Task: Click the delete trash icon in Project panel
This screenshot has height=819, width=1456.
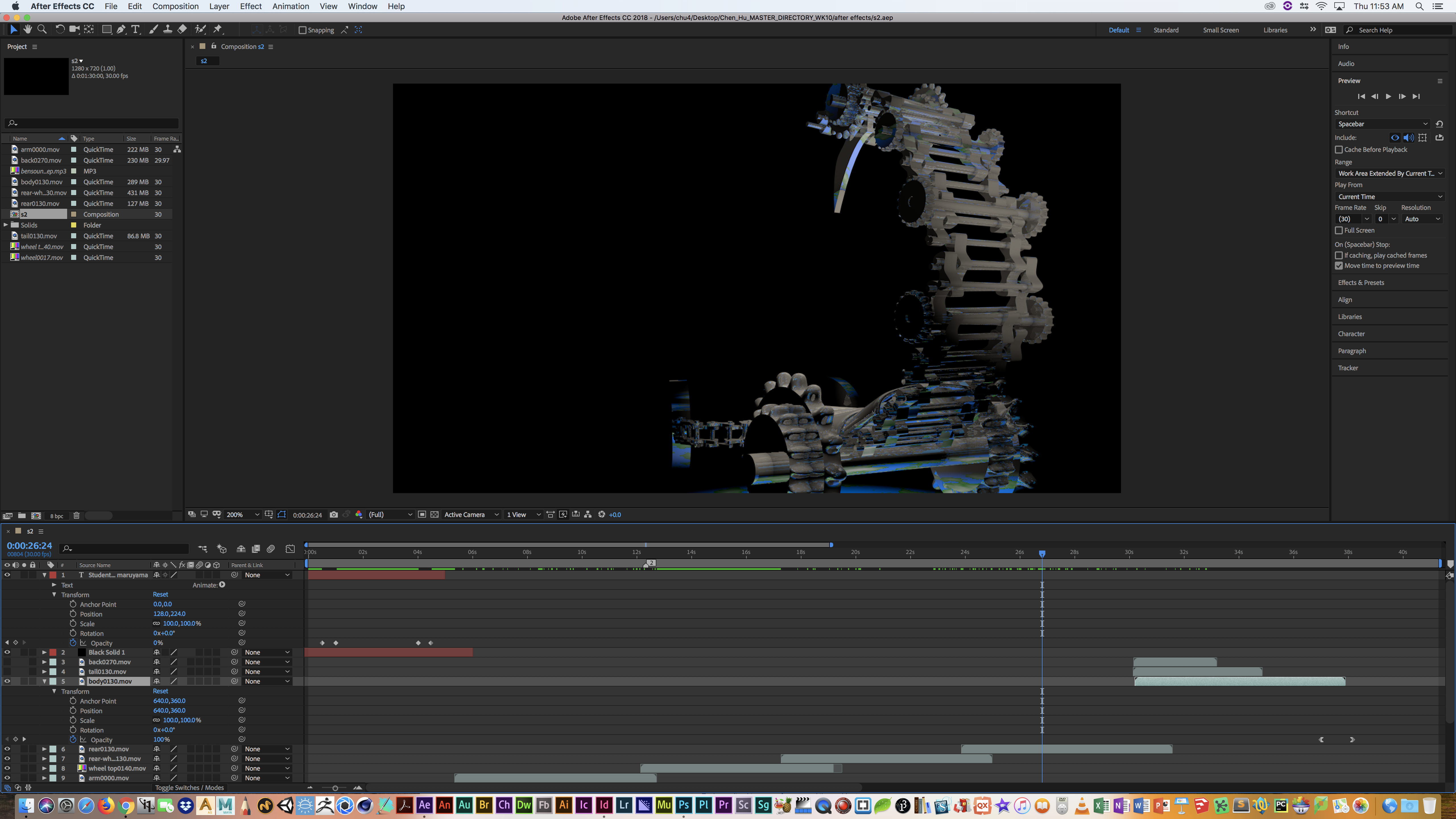Action: click(x=76, y=516)
